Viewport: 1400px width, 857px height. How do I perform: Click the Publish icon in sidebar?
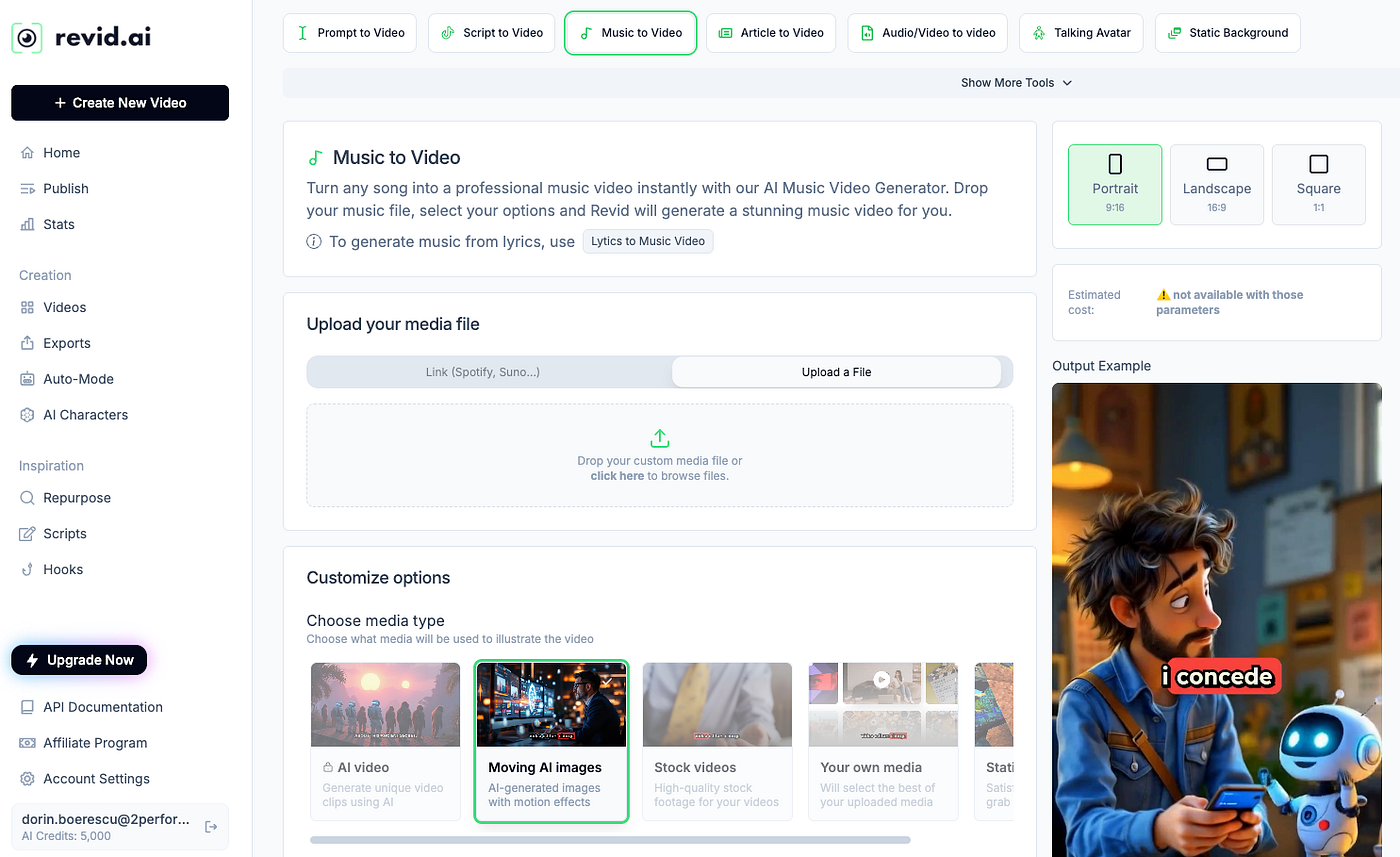(x=27, y=189)
